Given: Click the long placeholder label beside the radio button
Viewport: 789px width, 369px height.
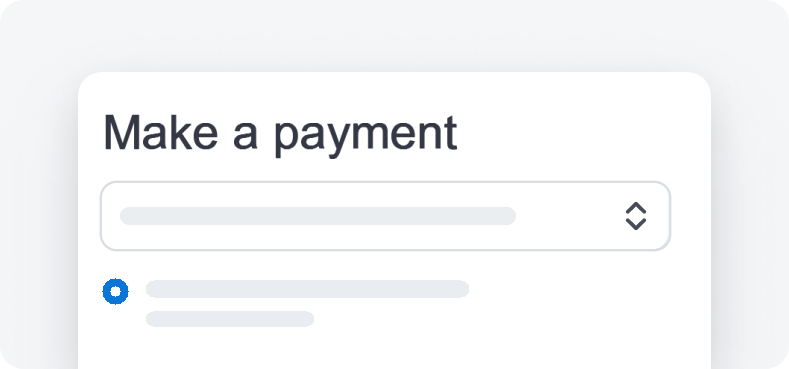Looking at the screenshot, I should (307, 289).
